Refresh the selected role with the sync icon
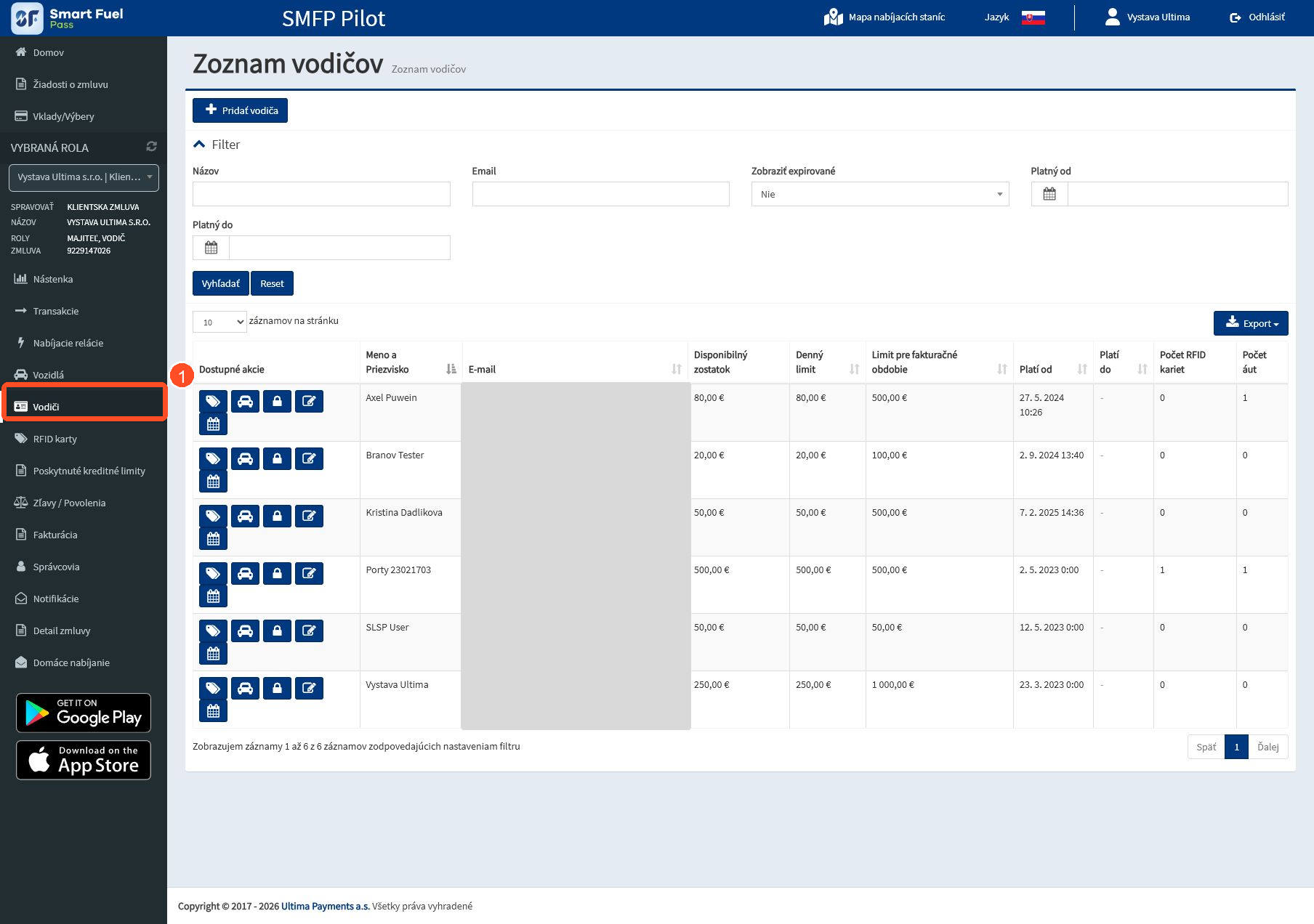Image resolution: width=1314 pixels, height=924 pixels. click(151, 147)
